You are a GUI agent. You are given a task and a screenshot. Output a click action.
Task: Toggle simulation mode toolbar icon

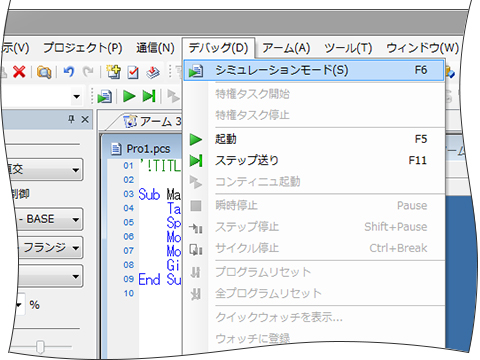pos(104,97)
